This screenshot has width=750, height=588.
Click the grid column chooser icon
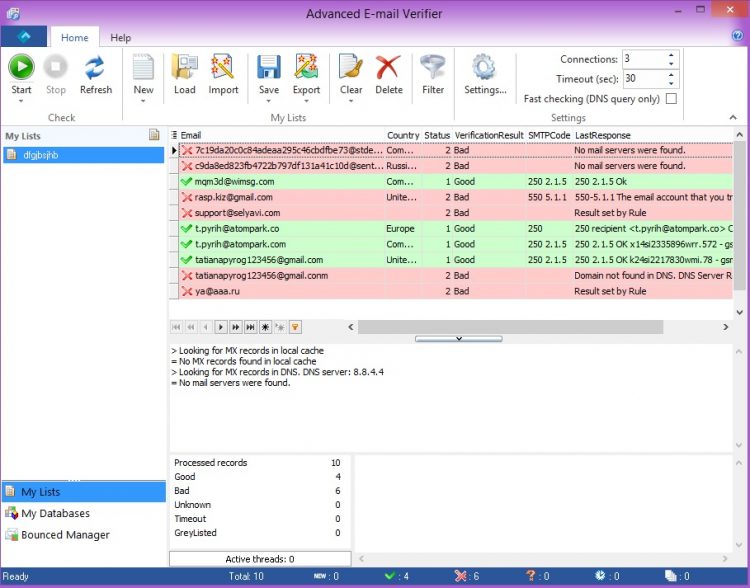click(x=174, y=135)
